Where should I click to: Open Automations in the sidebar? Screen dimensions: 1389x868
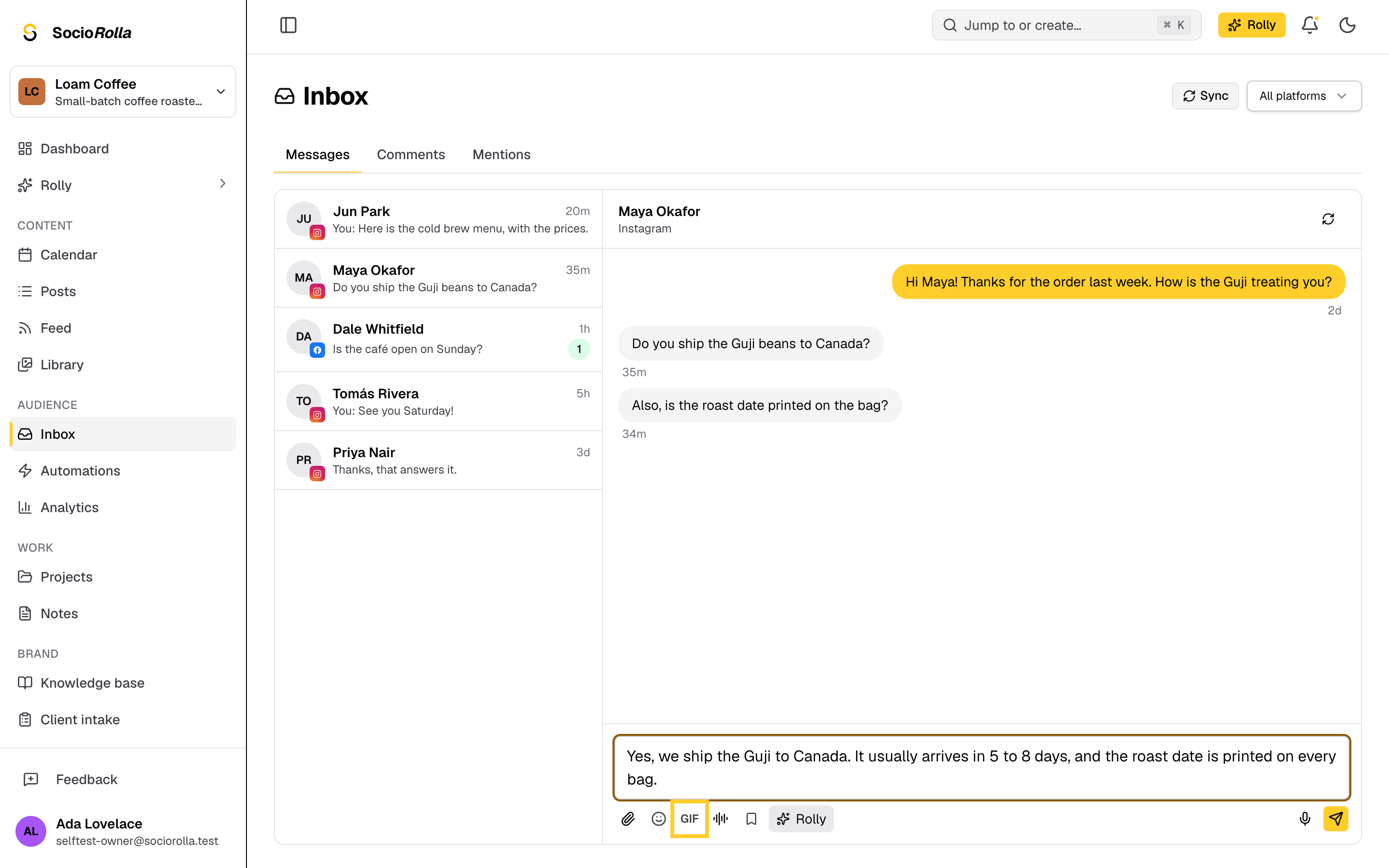point(123,471)
